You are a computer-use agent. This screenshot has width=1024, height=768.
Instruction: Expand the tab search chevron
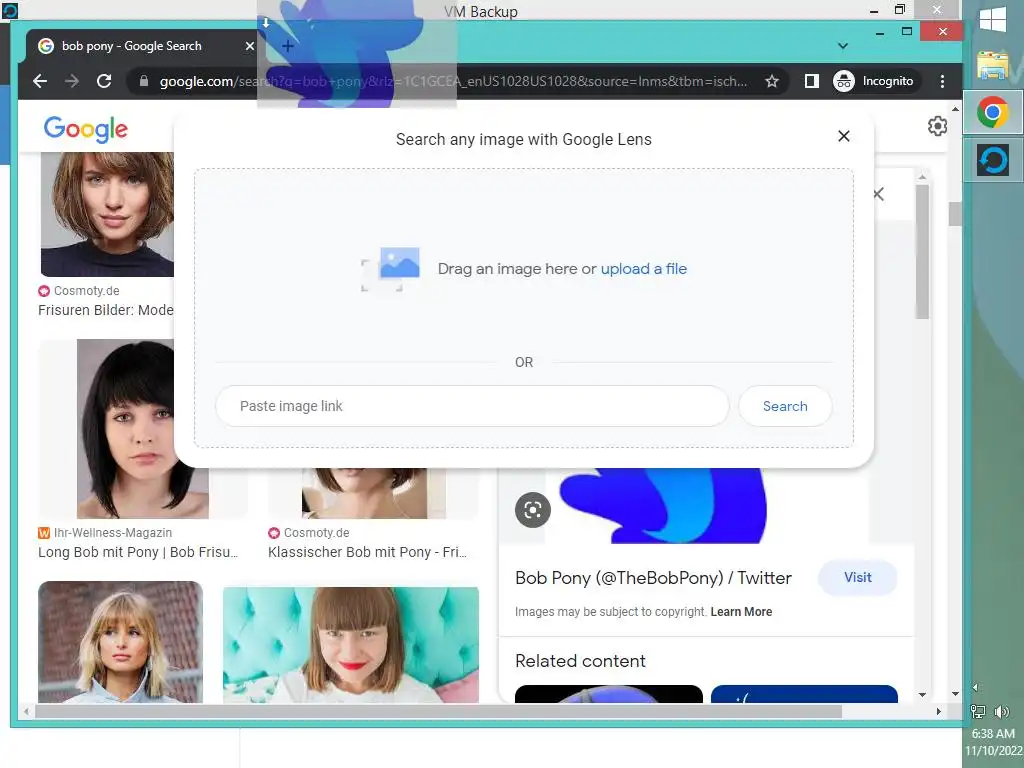(x=842, y=46)
